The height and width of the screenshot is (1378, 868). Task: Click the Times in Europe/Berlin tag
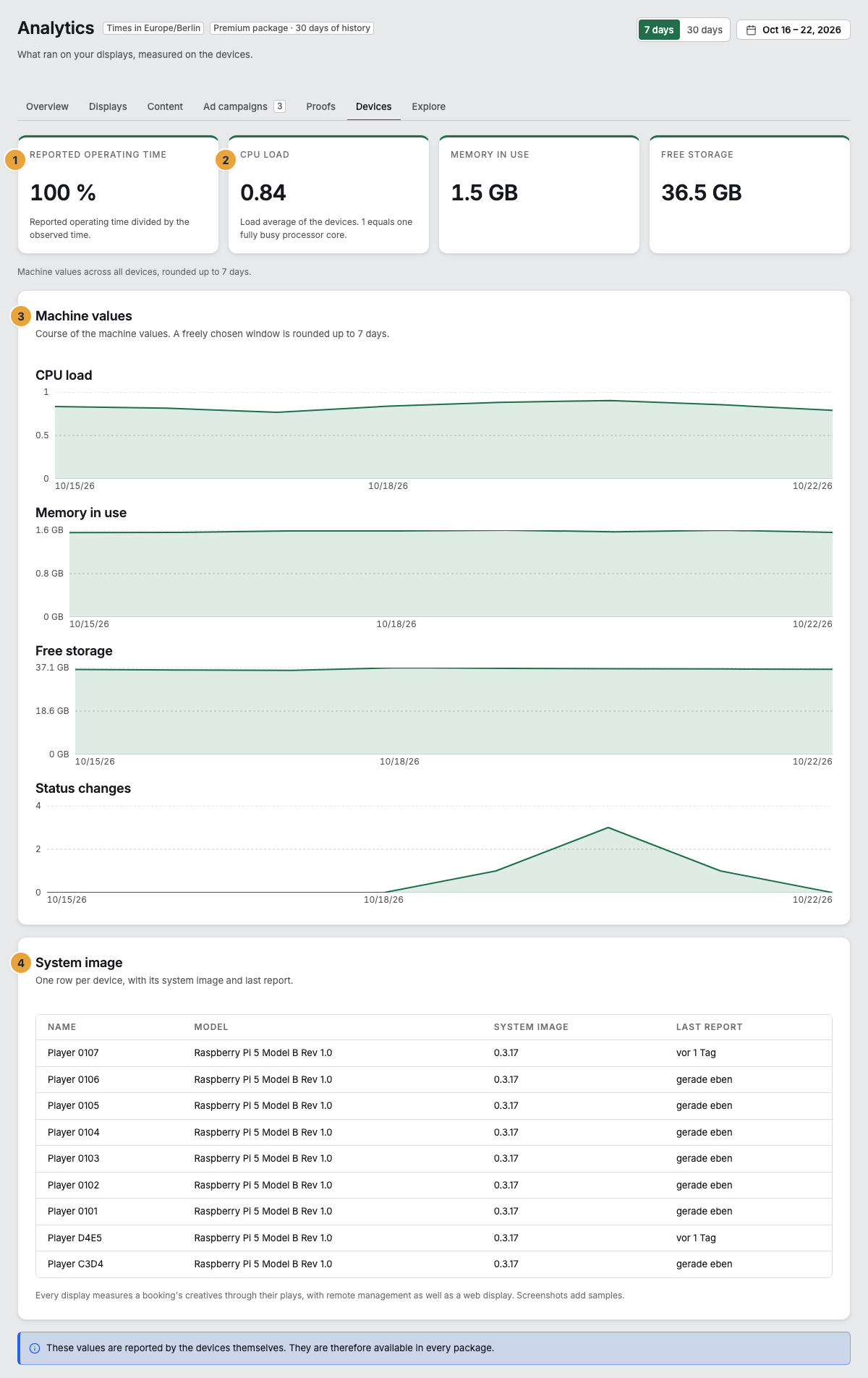coord(153,28)
